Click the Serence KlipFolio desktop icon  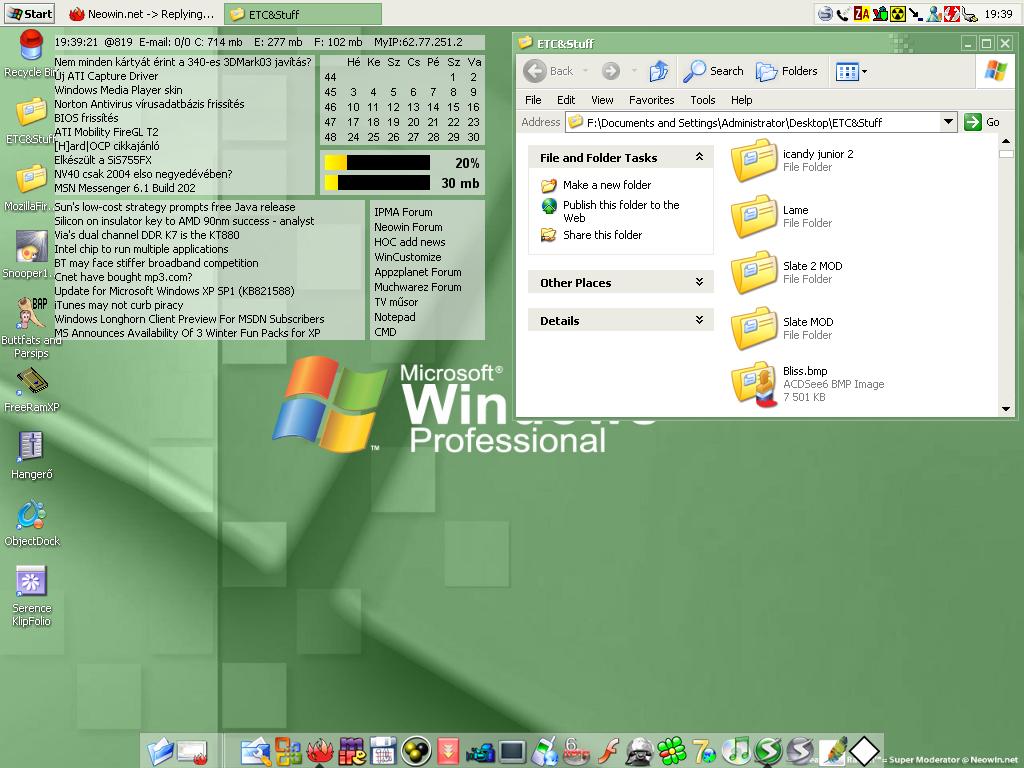tap(31, 582)
